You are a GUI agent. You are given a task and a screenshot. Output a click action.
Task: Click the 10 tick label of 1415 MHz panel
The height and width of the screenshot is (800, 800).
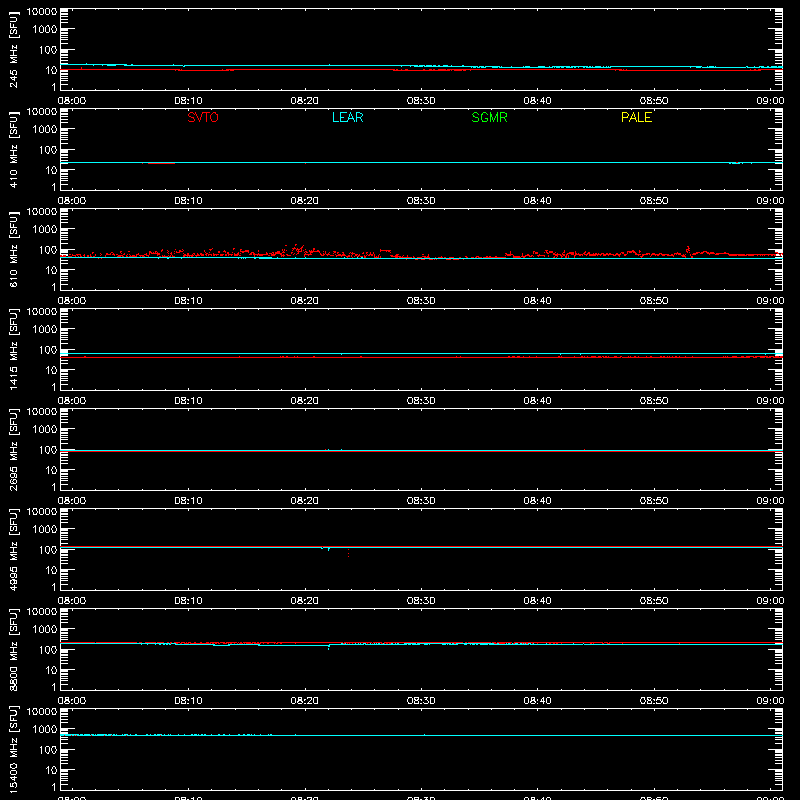click(x=51, y=370)
